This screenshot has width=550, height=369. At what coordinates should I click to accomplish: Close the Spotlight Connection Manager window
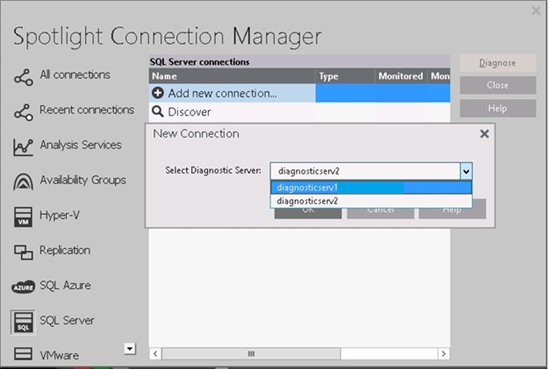pos(536,11)
